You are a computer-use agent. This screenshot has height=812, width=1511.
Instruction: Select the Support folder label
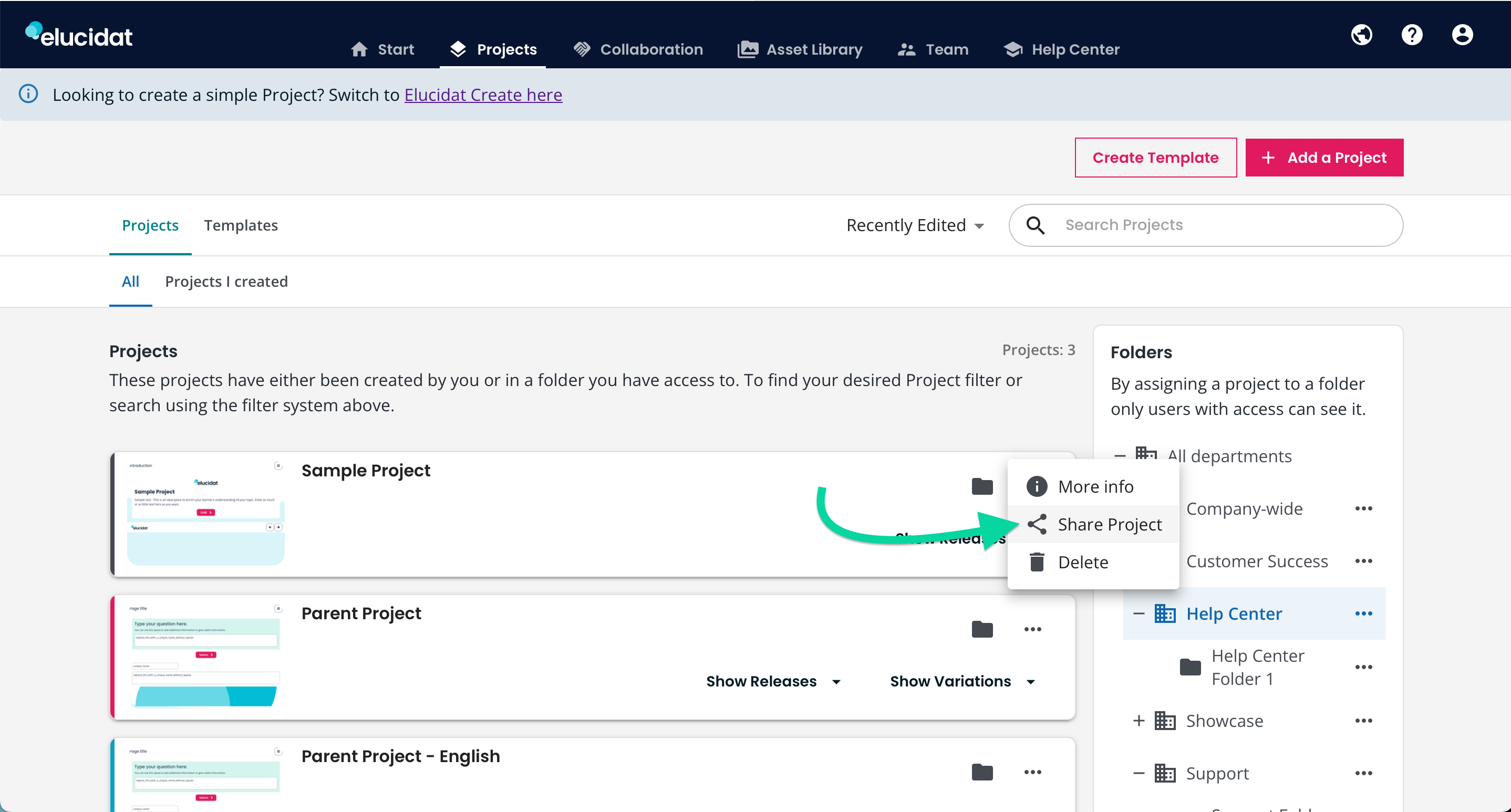coord(1218,773)
